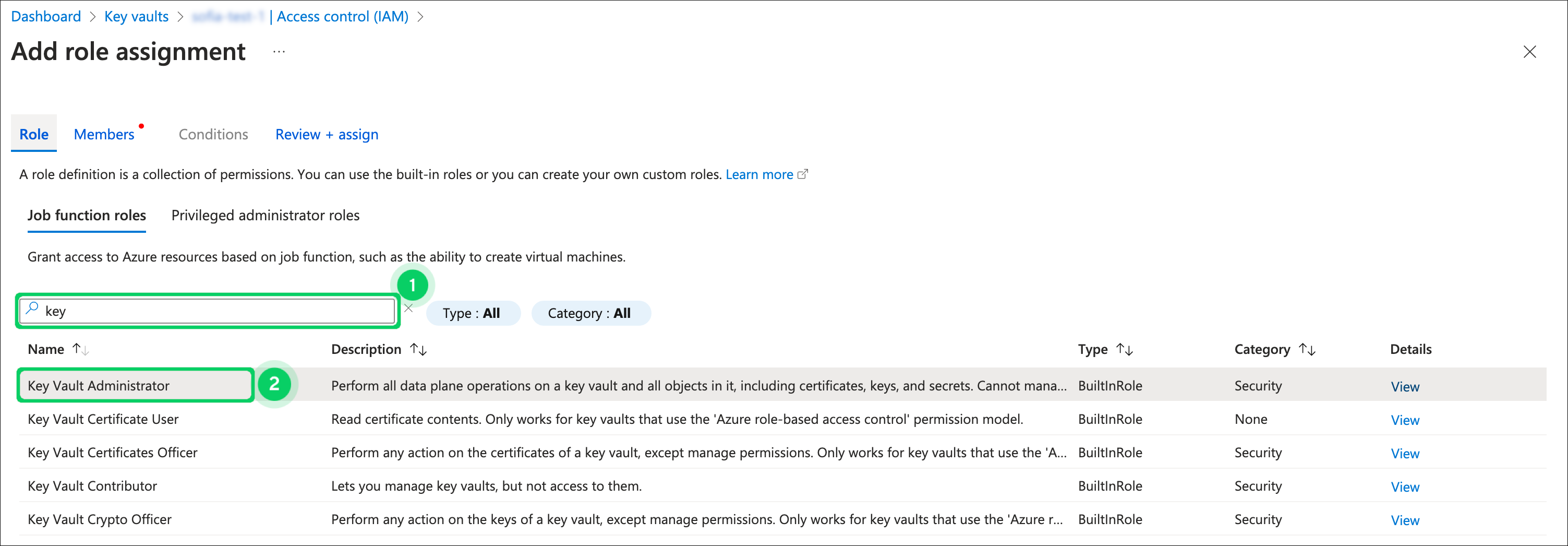Image resolution: width=1568 pixels, height=546 pixels.
Task: Select the Key Vault Crypto Officer row
Action: (x=100, y=519)
